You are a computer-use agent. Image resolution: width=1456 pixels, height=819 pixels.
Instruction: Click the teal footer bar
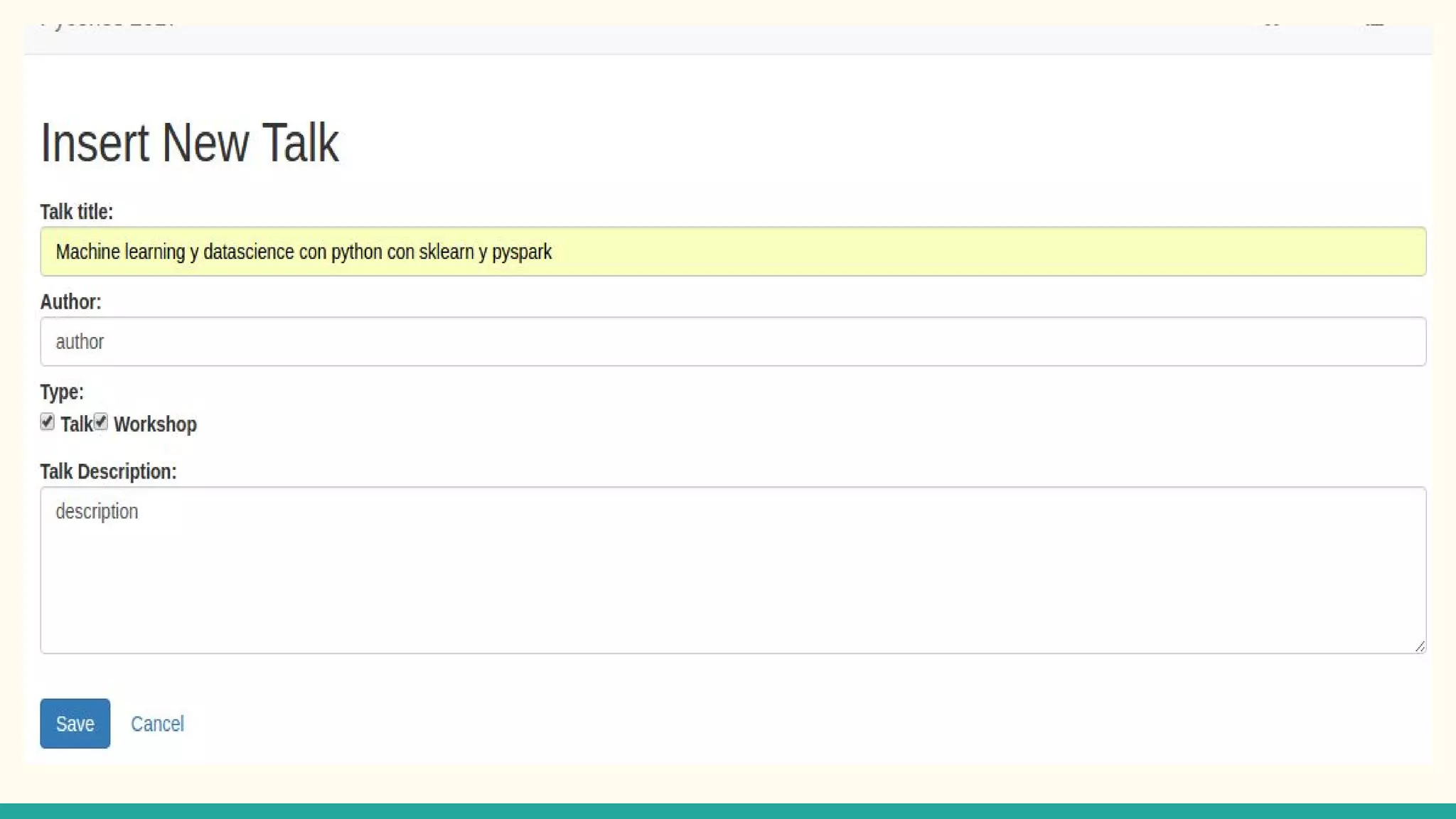tap(728, 810)
